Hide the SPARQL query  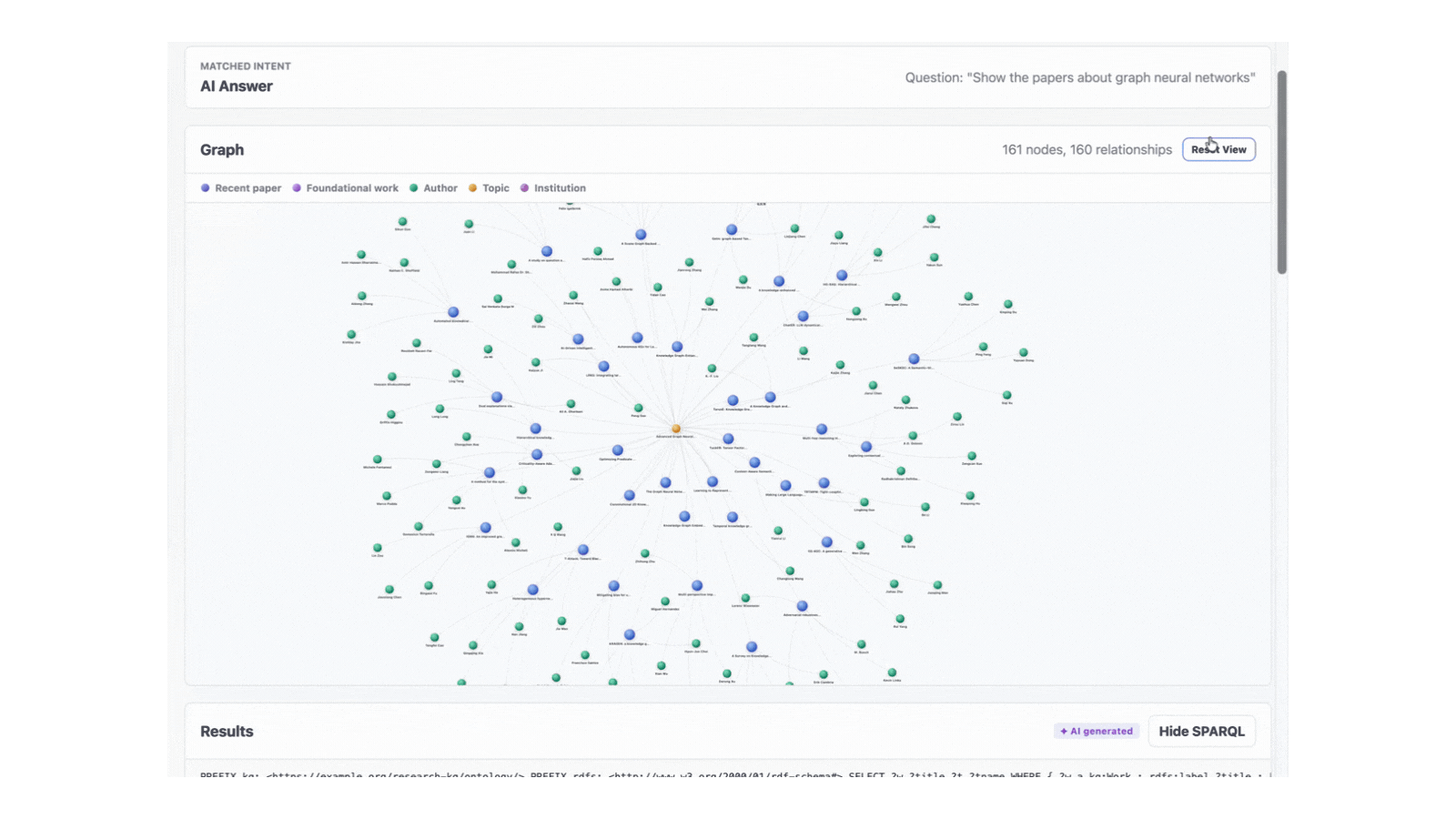(x=1201, y=731)
